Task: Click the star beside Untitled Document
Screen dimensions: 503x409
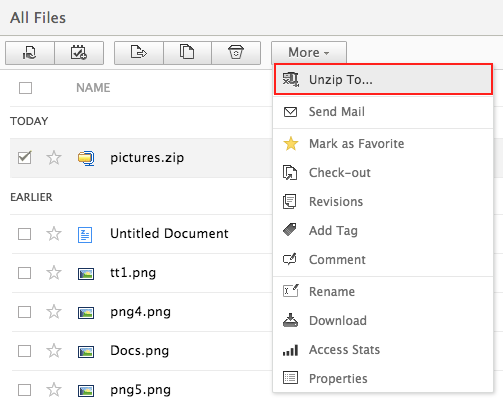Action: pos(54,234)
